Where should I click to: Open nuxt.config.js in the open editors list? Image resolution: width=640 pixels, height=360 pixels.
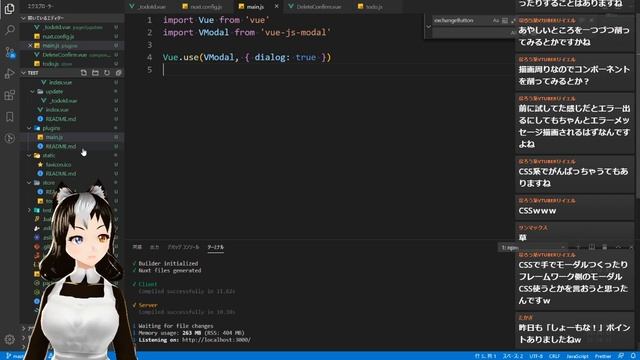click(x=73, y=36)
